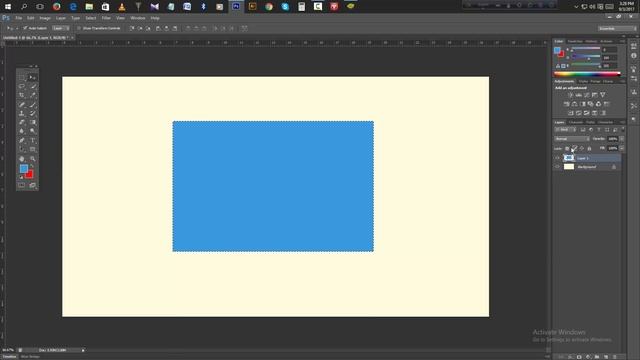Toggle lock all padlock in Layers panel
The width and height of the screenshot is (640, 360).
pyautogui.click(x=589, y=148)
